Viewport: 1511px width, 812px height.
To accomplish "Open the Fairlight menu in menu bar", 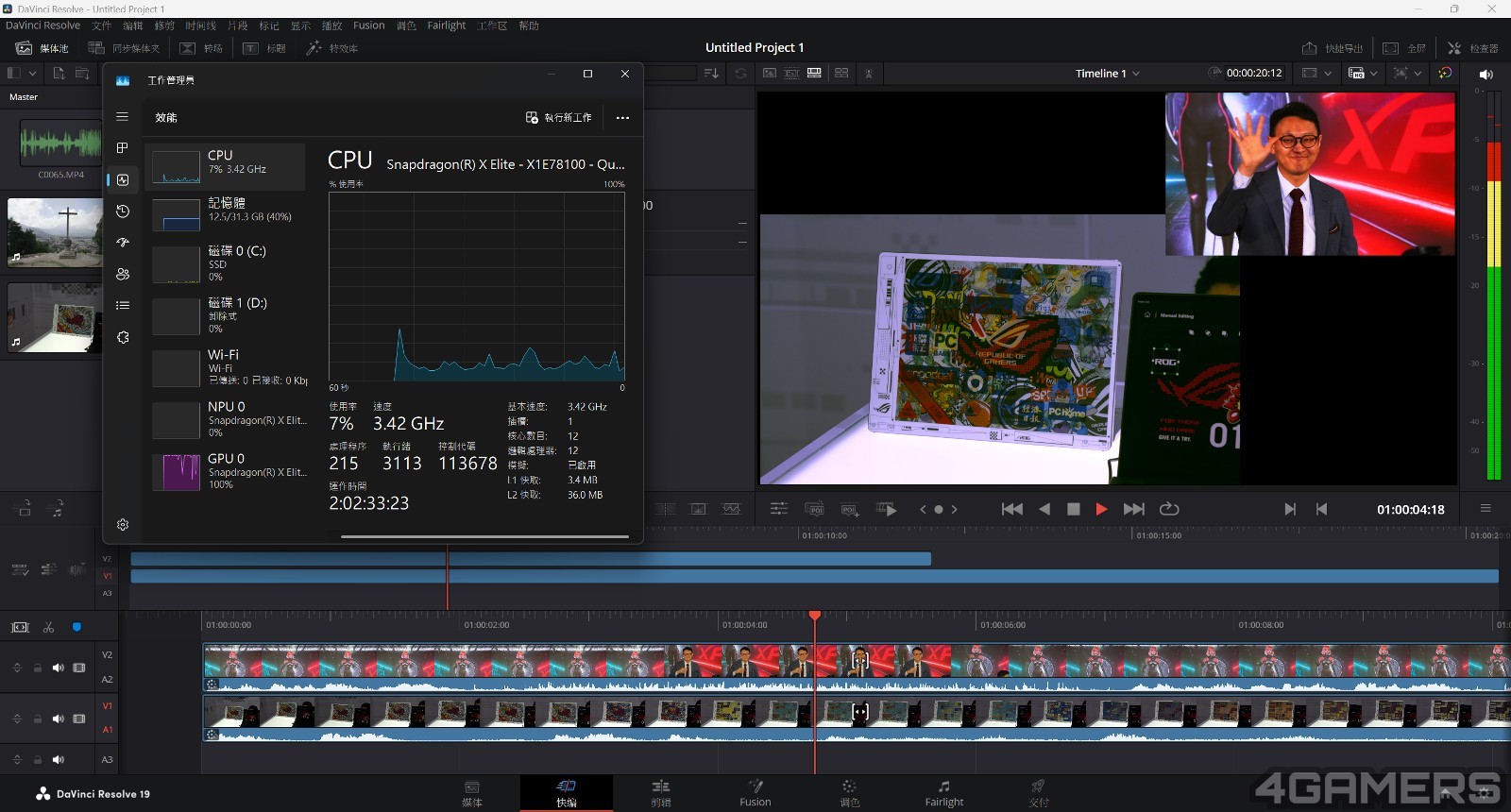I will point(446,25).
